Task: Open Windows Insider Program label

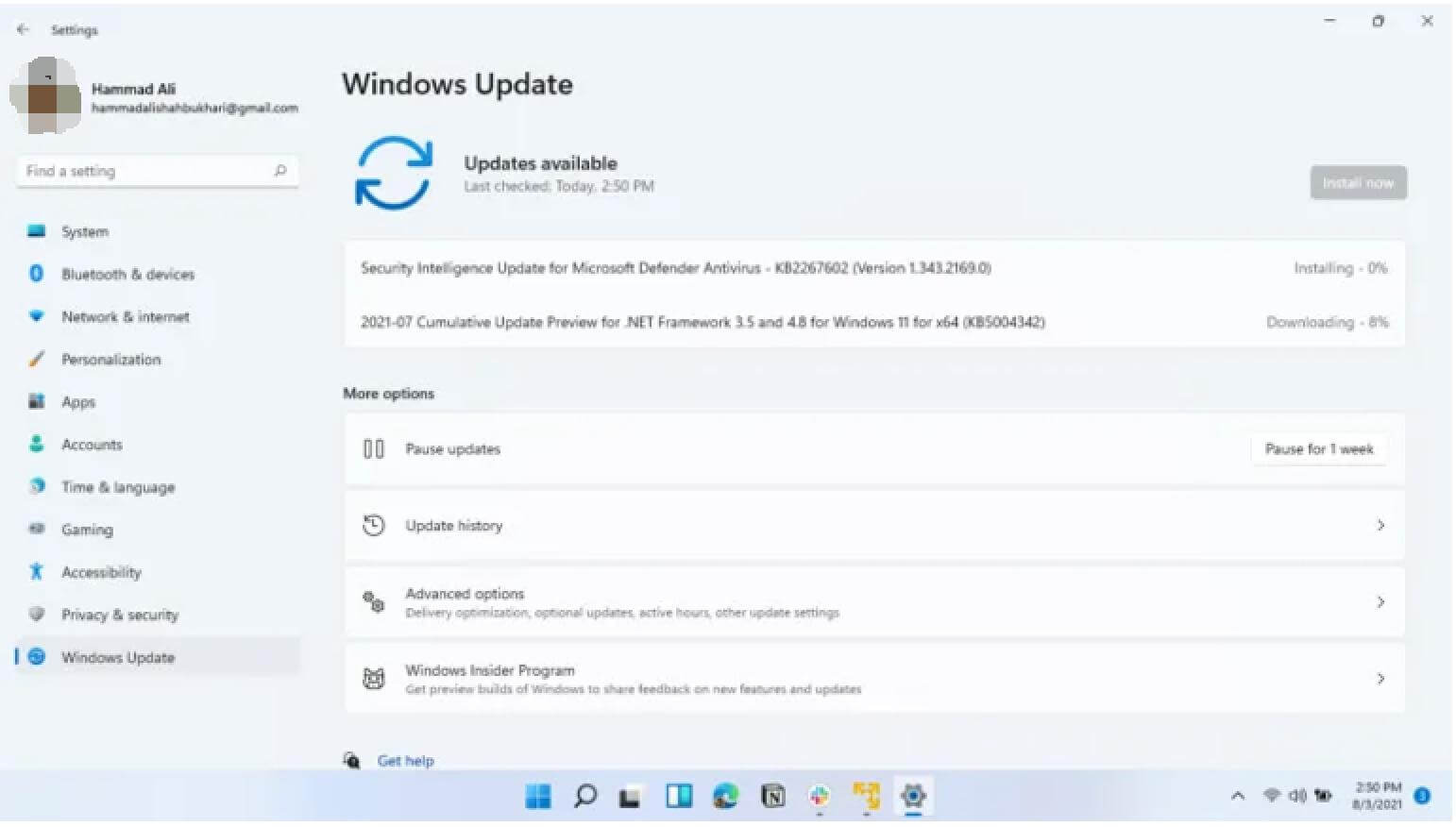Action: coord(490,670)
